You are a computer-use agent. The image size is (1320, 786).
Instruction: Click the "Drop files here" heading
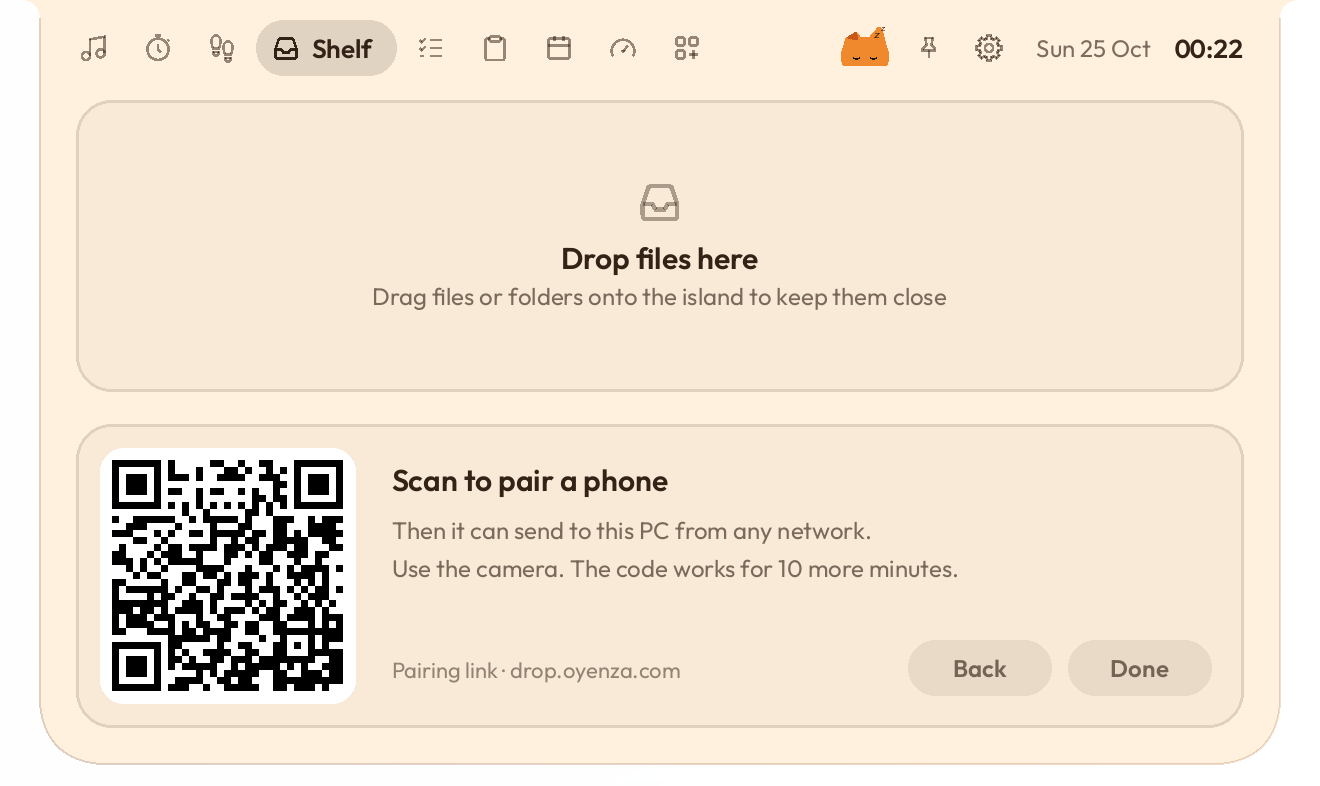coord(660,259)
